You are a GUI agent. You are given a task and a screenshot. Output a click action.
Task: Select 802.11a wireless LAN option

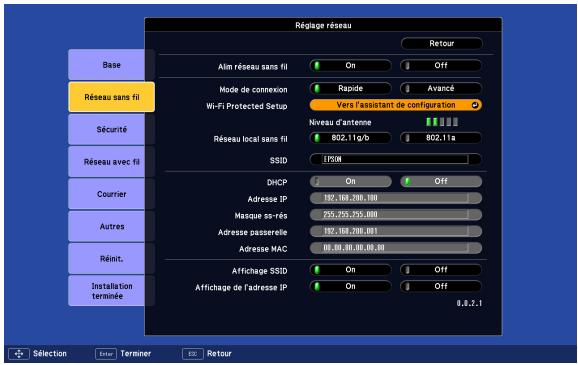pos(441,138)
